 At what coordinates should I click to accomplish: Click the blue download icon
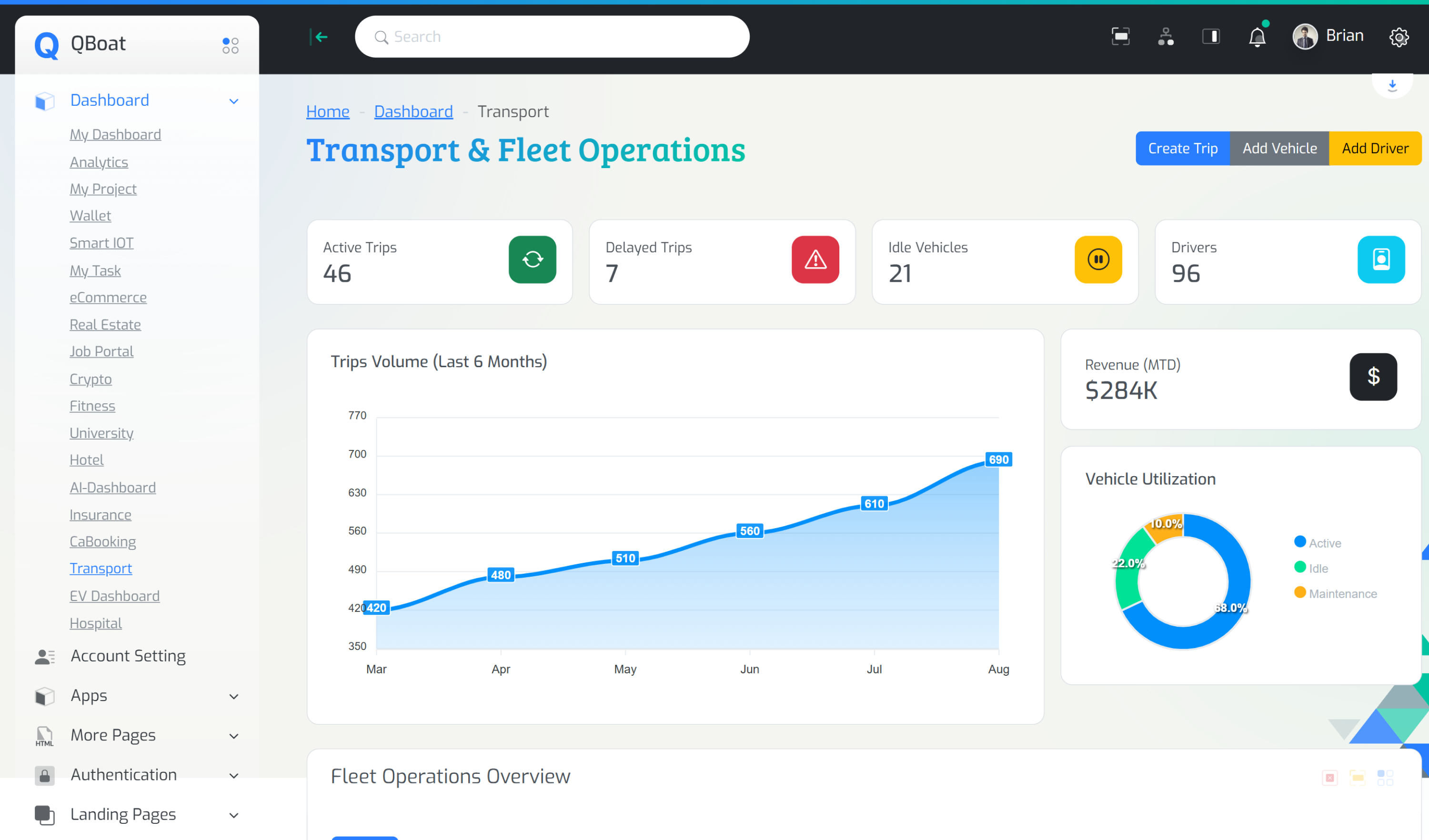(1391, 86)
